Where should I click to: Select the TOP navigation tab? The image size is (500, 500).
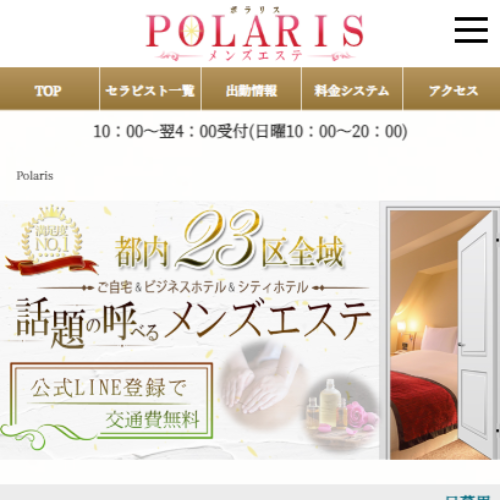click(49, 89)
